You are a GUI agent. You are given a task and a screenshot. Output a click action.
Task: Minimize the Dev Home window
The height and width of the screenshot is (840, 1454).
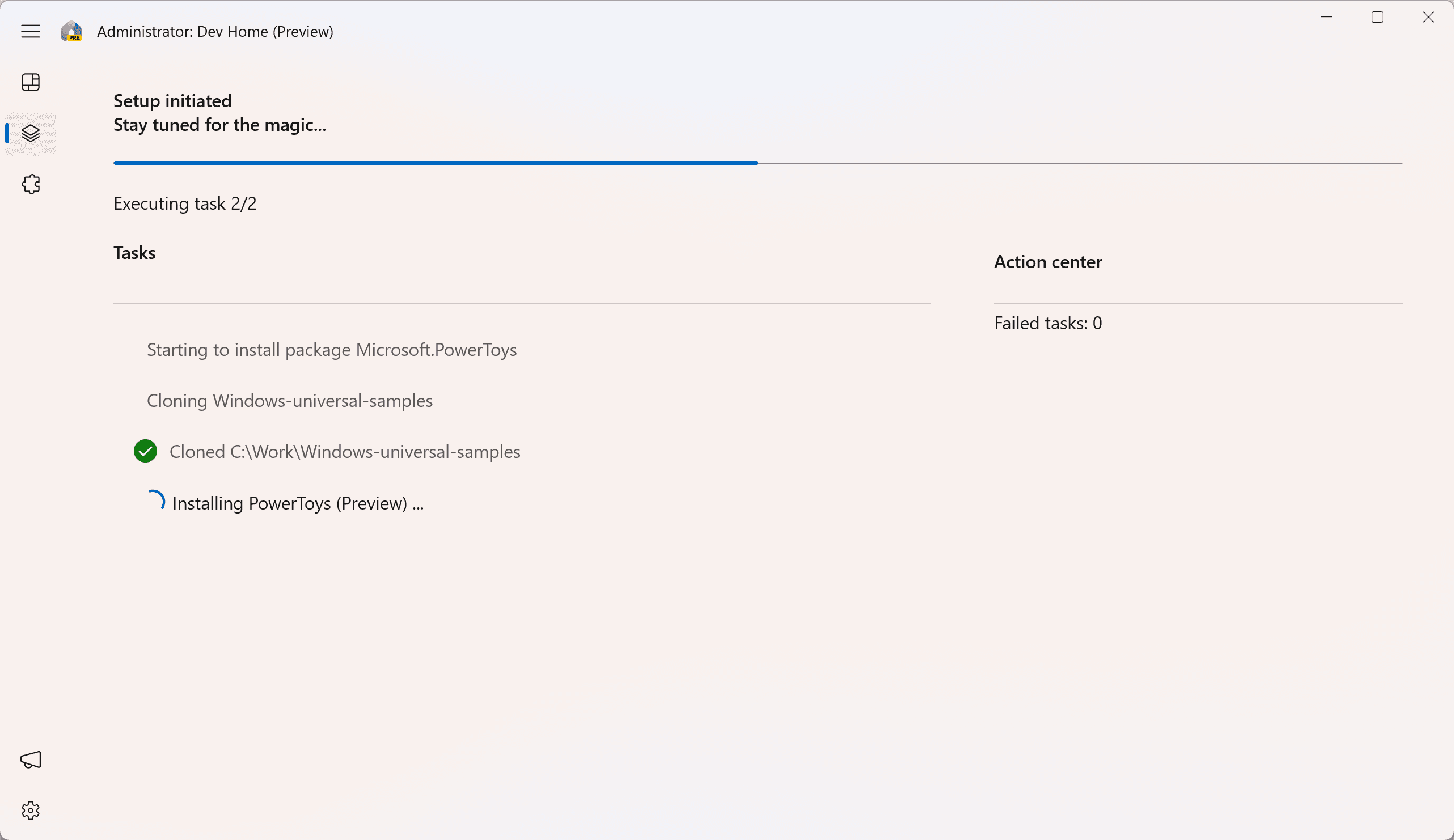pyautogui.click(x=1326, y=18)
